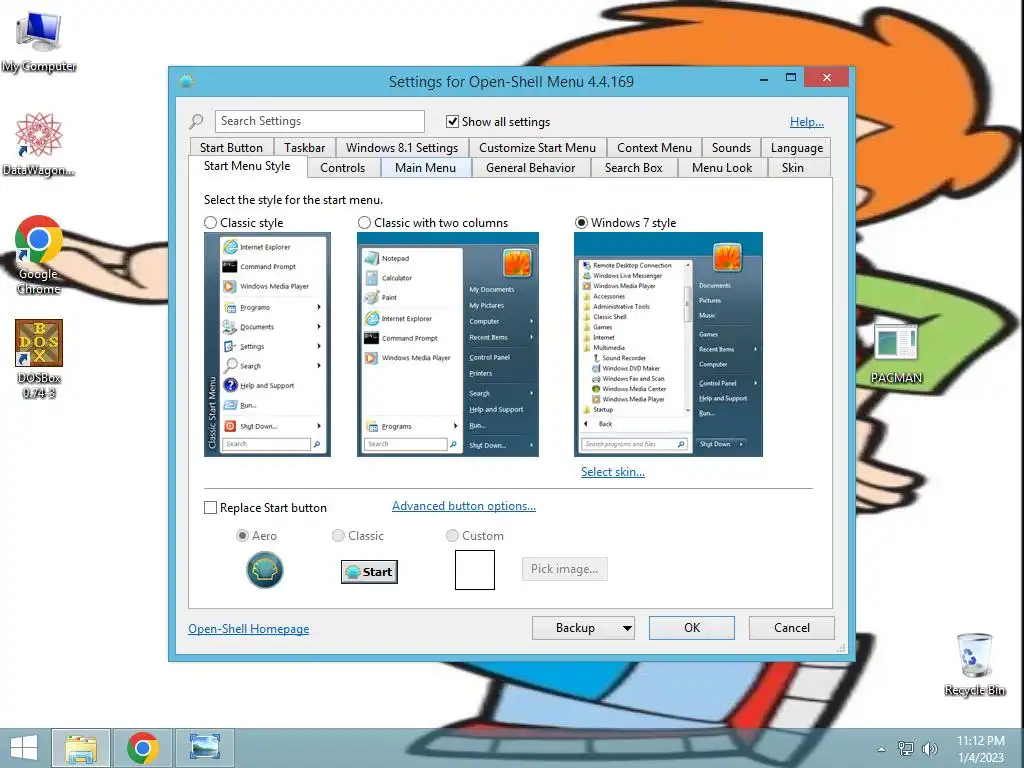Viewport: 1024px width, 768px height.
Task: Open Google Chrome desktop shortcut
Action: 39,255
